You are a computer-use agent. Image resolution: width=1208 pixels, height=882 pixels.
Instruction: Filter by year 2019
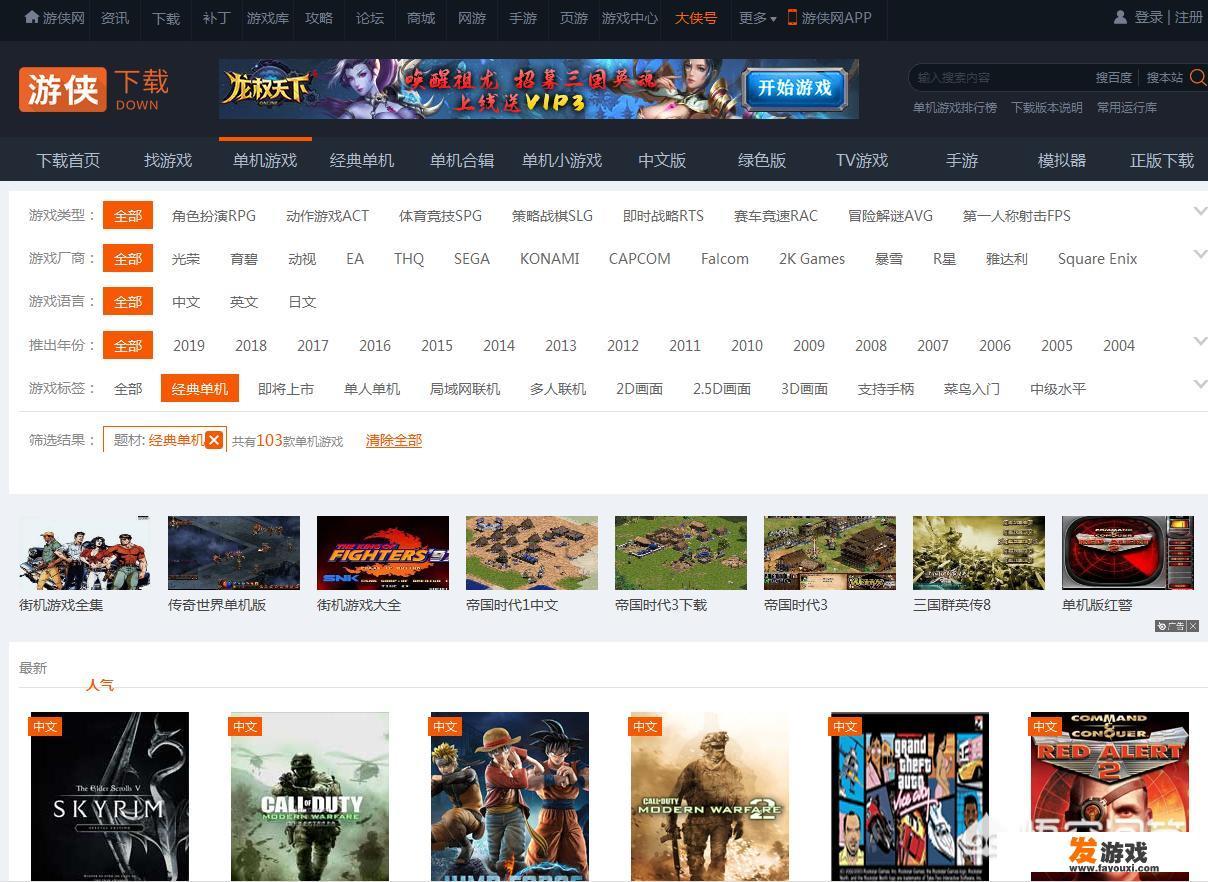point(189,345)
